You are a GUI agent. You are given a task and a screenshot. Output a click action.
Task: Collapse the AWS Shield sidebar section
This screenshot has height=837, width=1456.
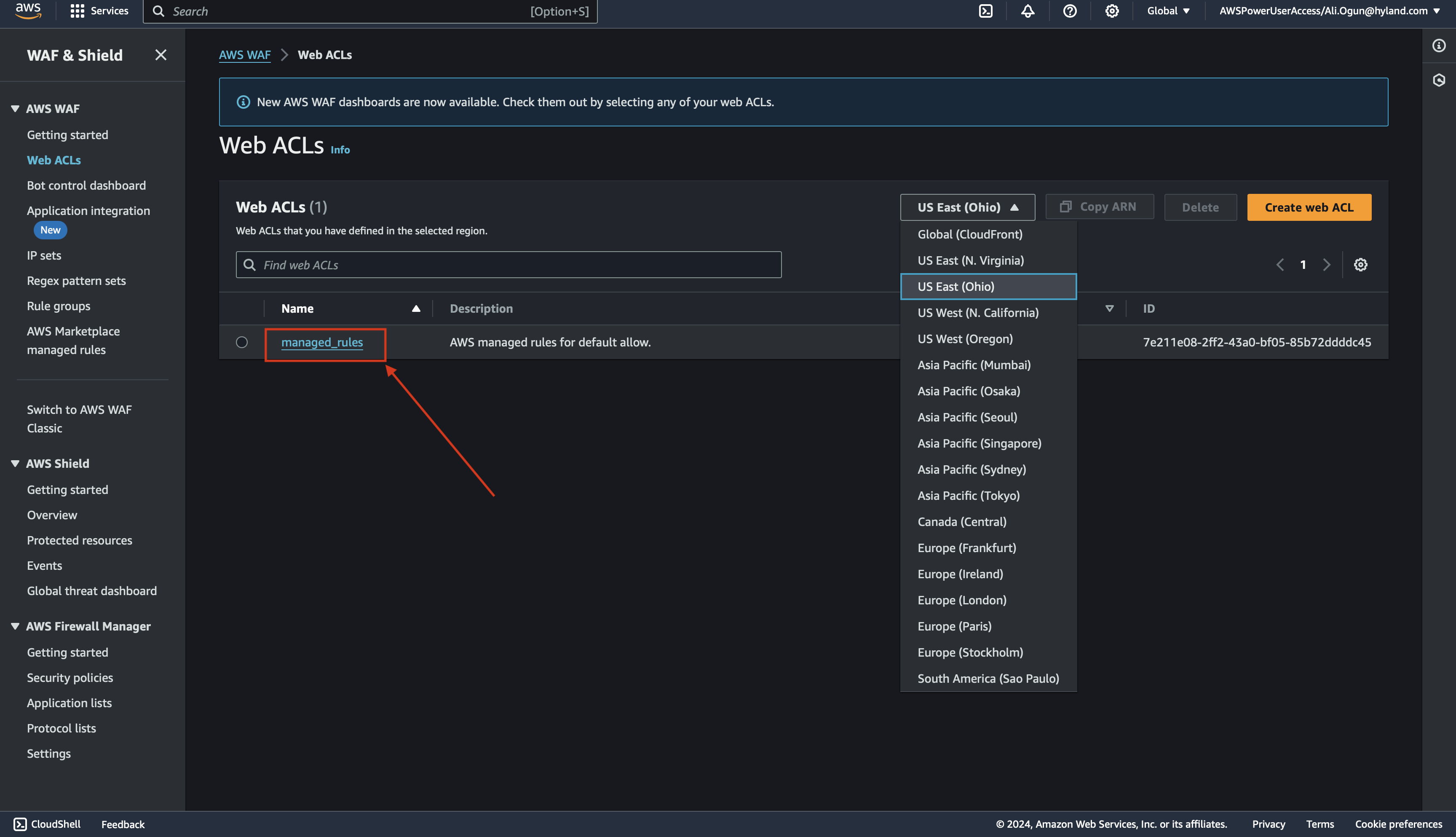tap(15, 463)
